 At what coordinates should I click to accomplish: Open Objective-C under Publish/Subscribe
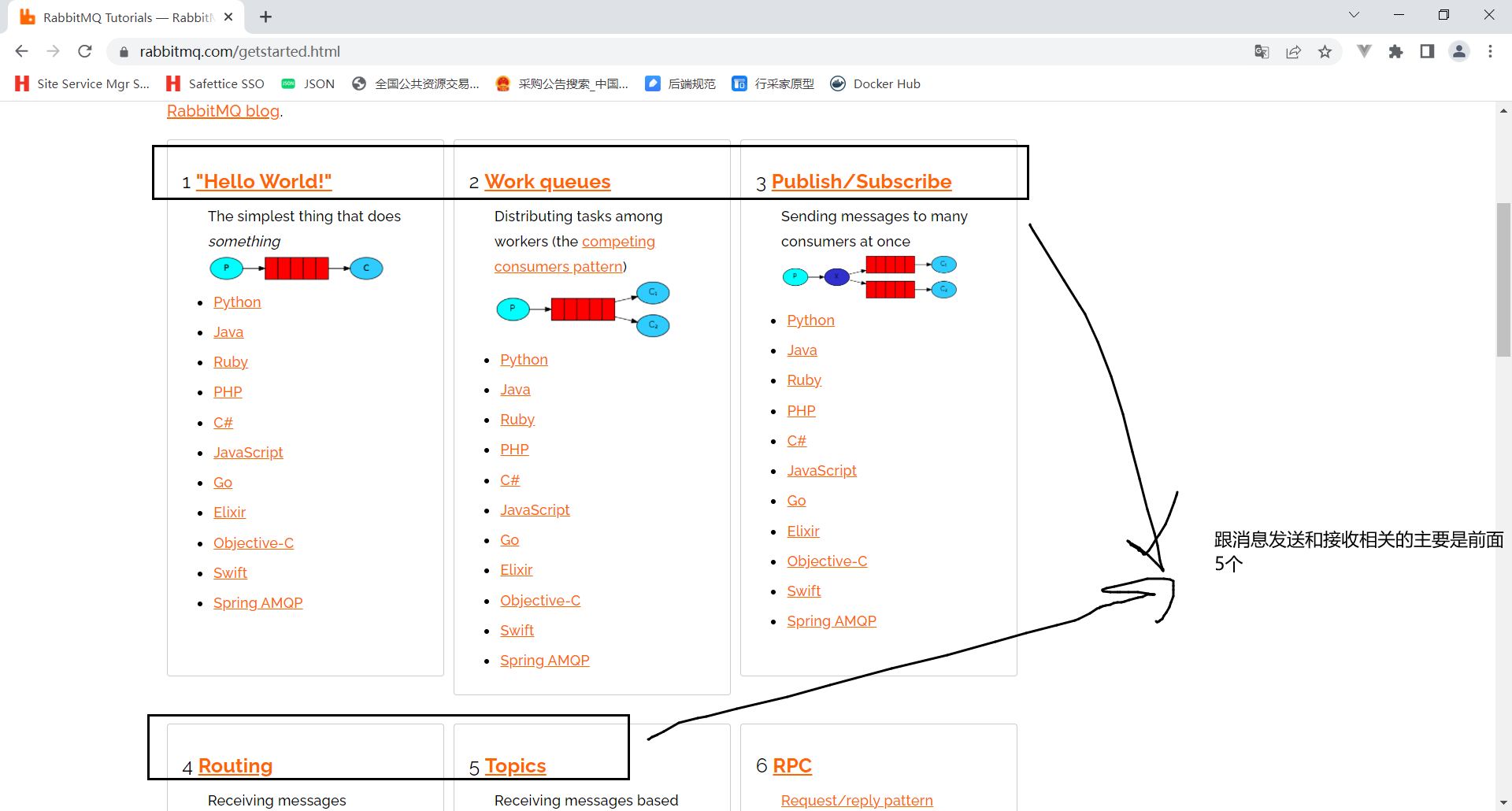[827, 561]
